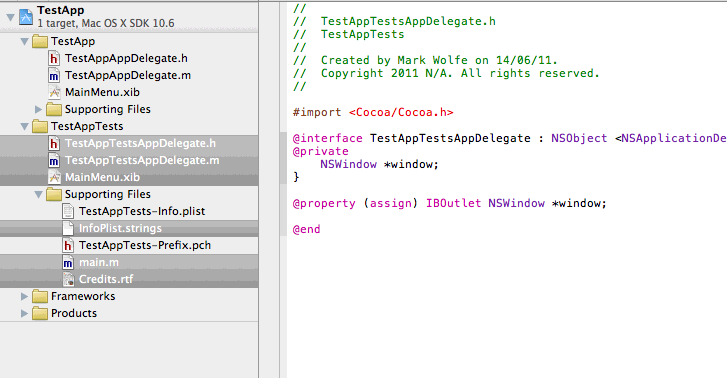Select MainMenu.xib under TestAppTests group
Viewport: 727px width, 378px height.
click(x=102, y=177)
